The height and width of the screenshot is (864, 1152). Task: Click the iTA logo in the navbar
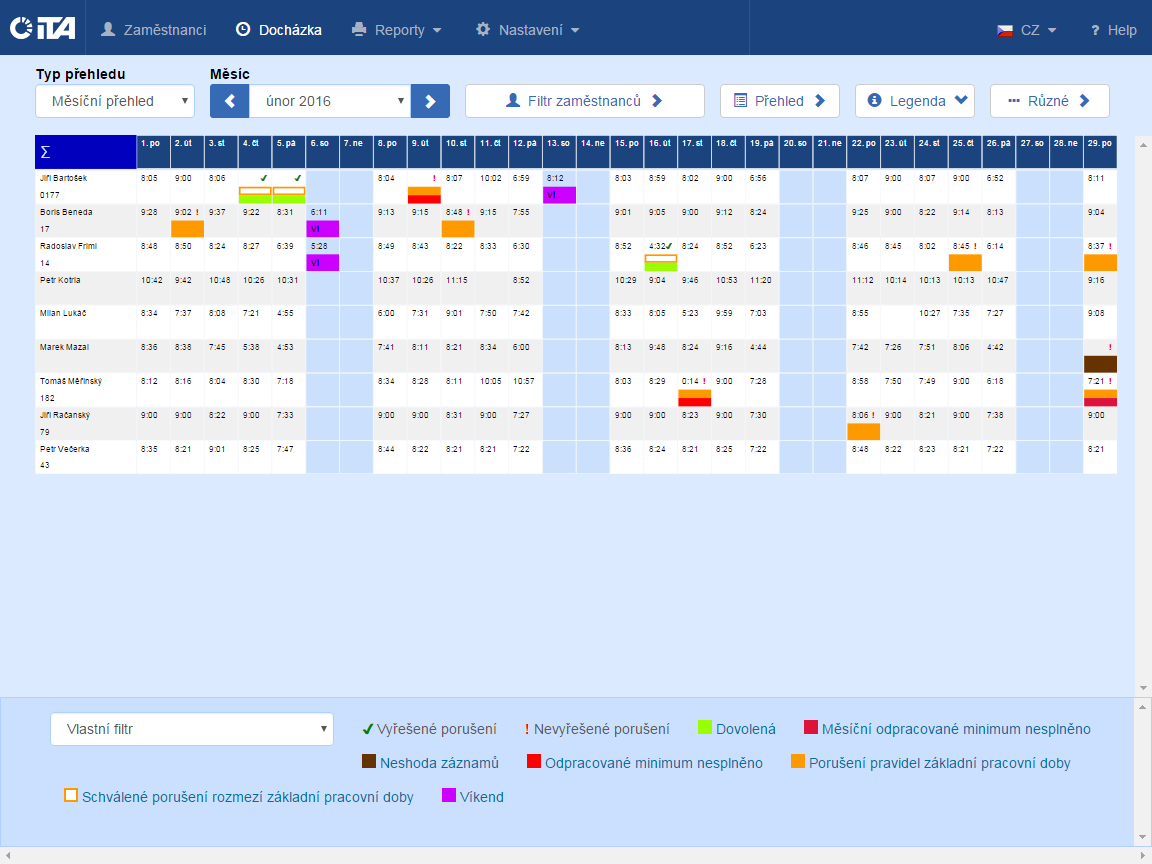[42, 29]
